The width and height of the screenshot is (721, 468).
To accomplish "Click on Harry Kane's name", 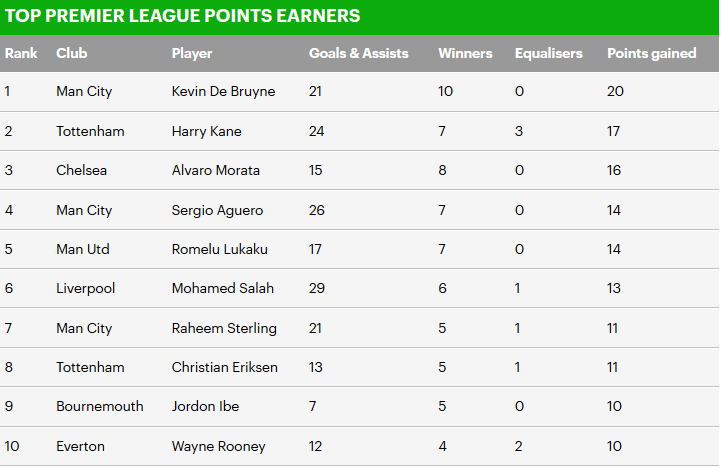I will pyautogui.click(x=206, y=131).
